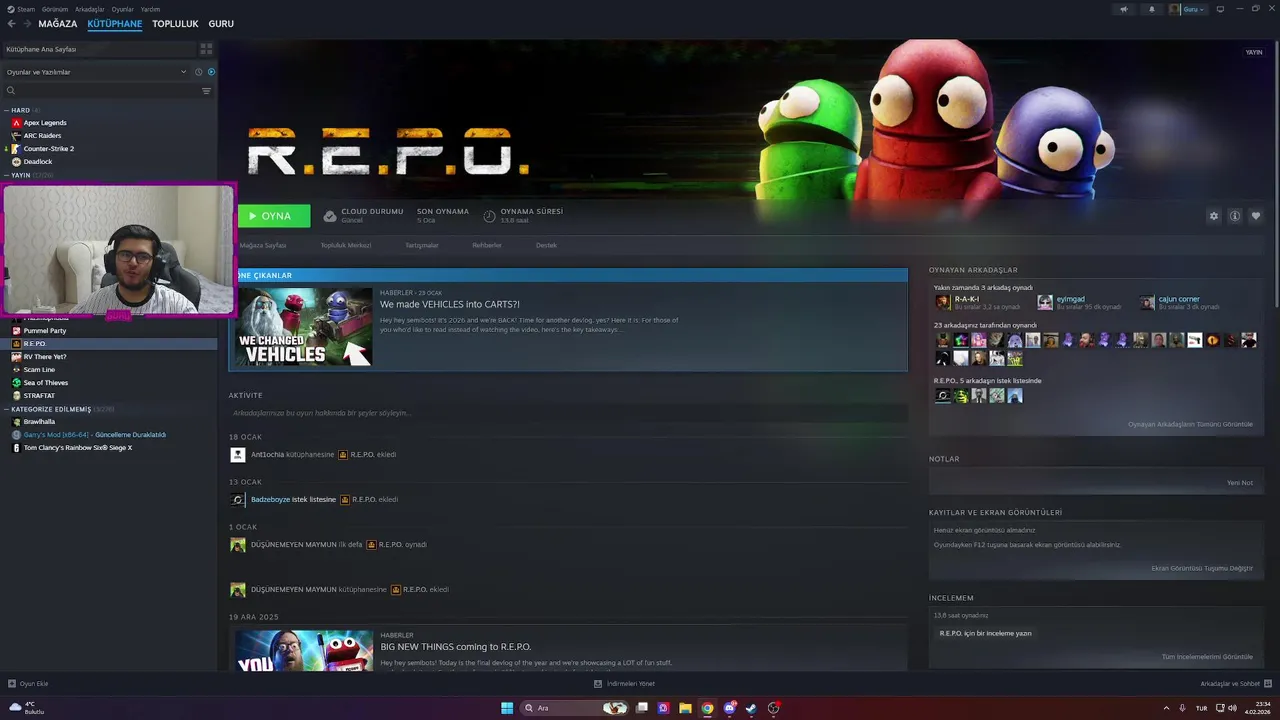Click Yeni Not button
This screenshot has height=720, width=1280.
point(1240,483)
